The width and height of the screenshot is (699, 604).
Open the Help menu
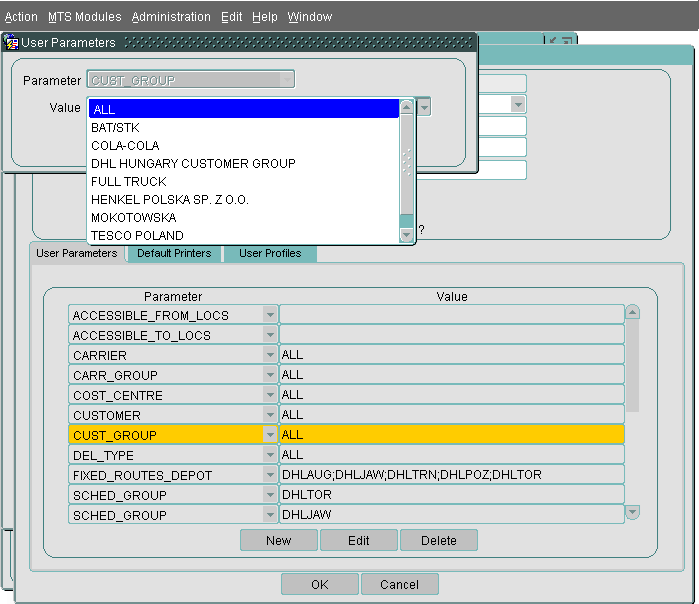(265, 17)
